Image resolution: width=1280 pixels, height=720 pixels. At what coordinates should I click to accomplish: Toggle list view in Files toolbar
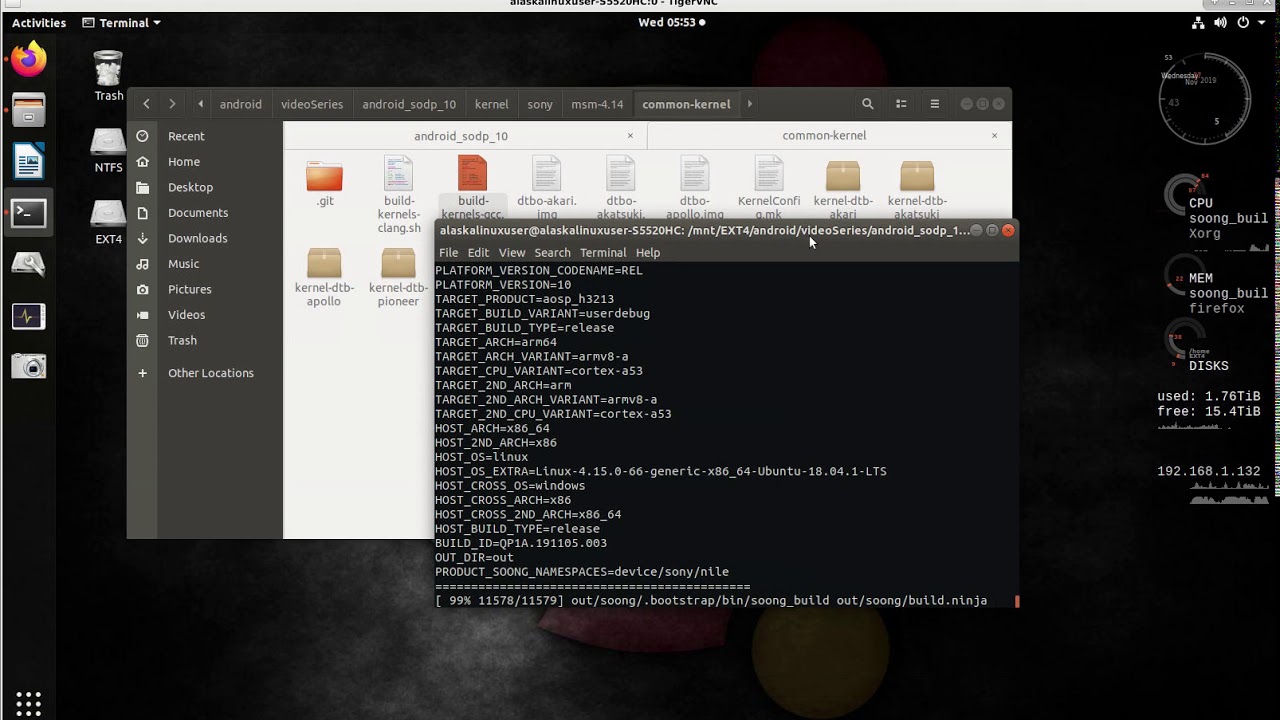coord(901,104)
